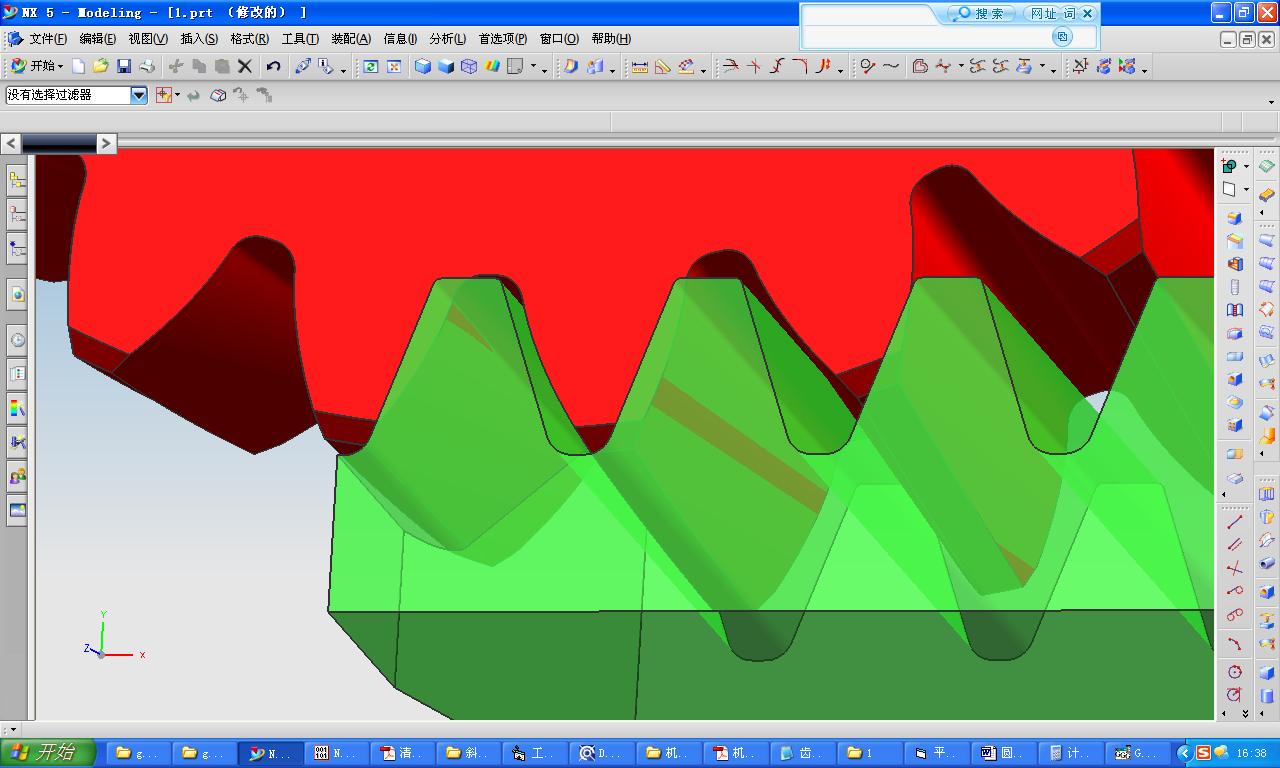Click the Fit view icon
The image size is (1280, 768).
pyautogui.click(x=394, y=66)
